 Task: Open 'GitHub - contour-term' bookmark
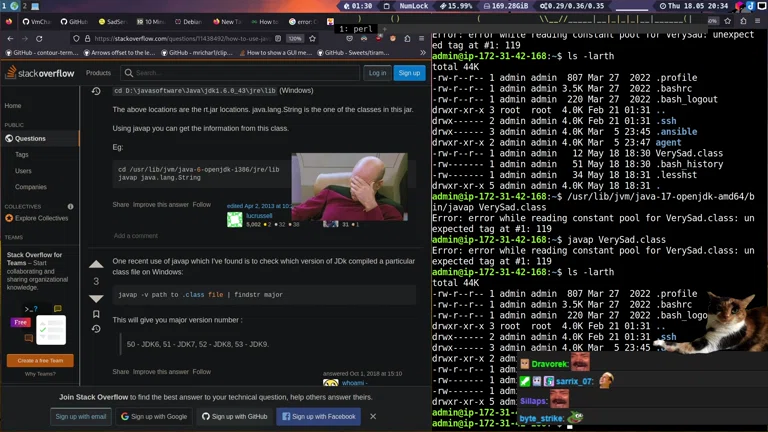pyautogui.click(x=42, y=52)
